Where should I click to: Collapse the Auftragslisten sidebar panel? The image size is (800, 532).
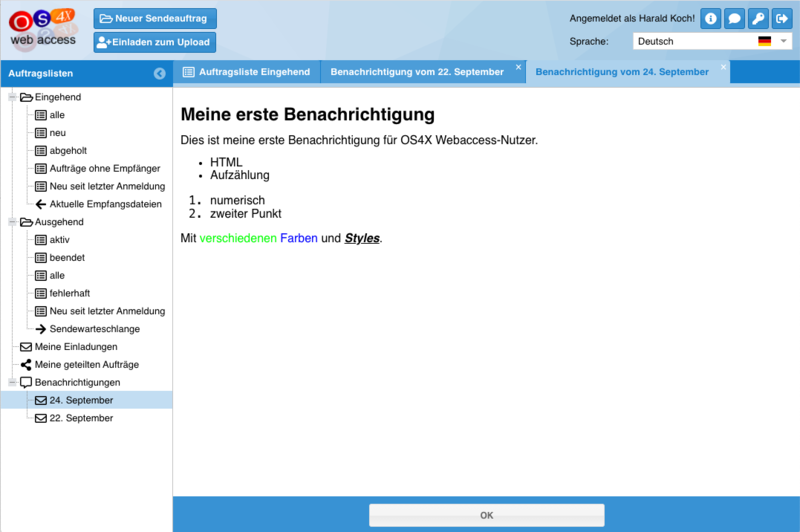(x=159, y=73)
